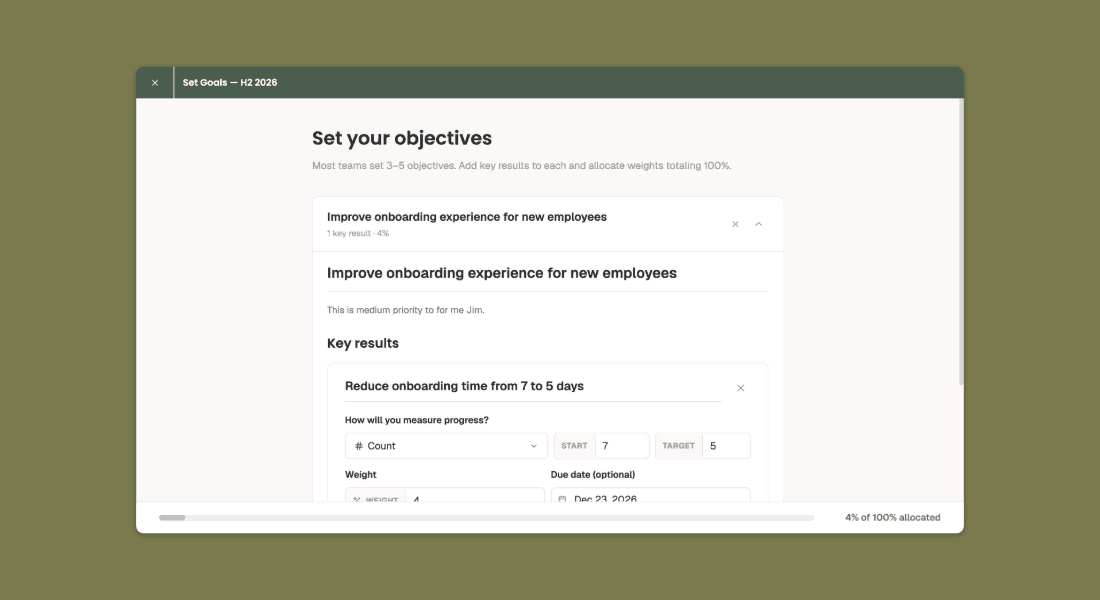The width and height of the screenshot is (1100, 600).
Task: Edit key result title 'Reduce onboarding time'
Action: [x=533, y=387]
